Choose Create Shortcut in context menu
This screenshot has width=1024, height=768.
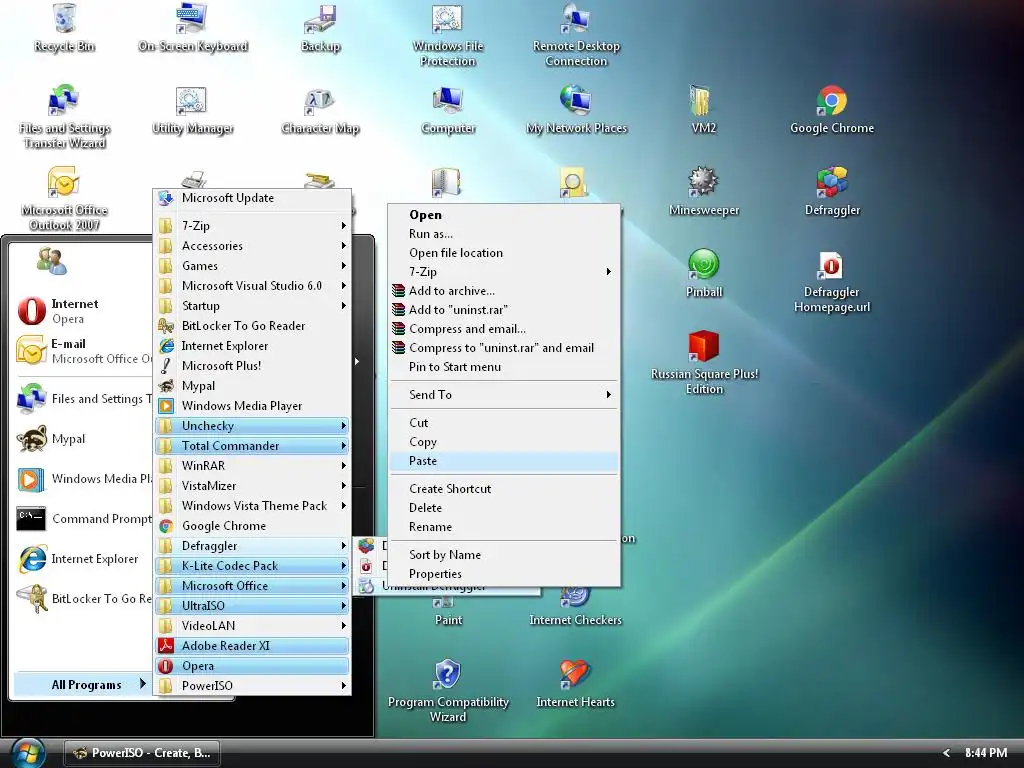504,488
